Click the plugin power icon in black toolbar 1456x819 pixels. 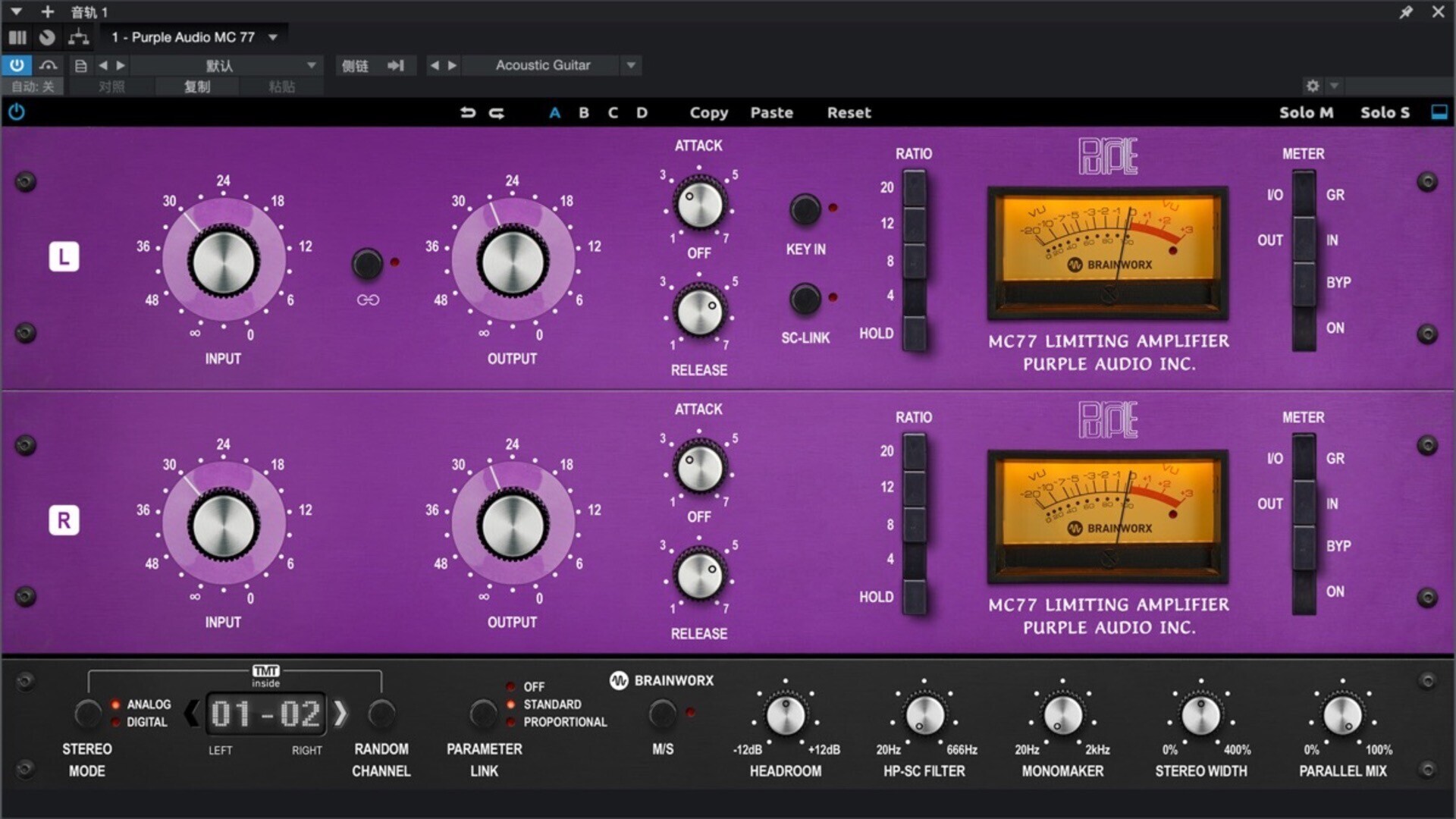(x=16, y=112)
